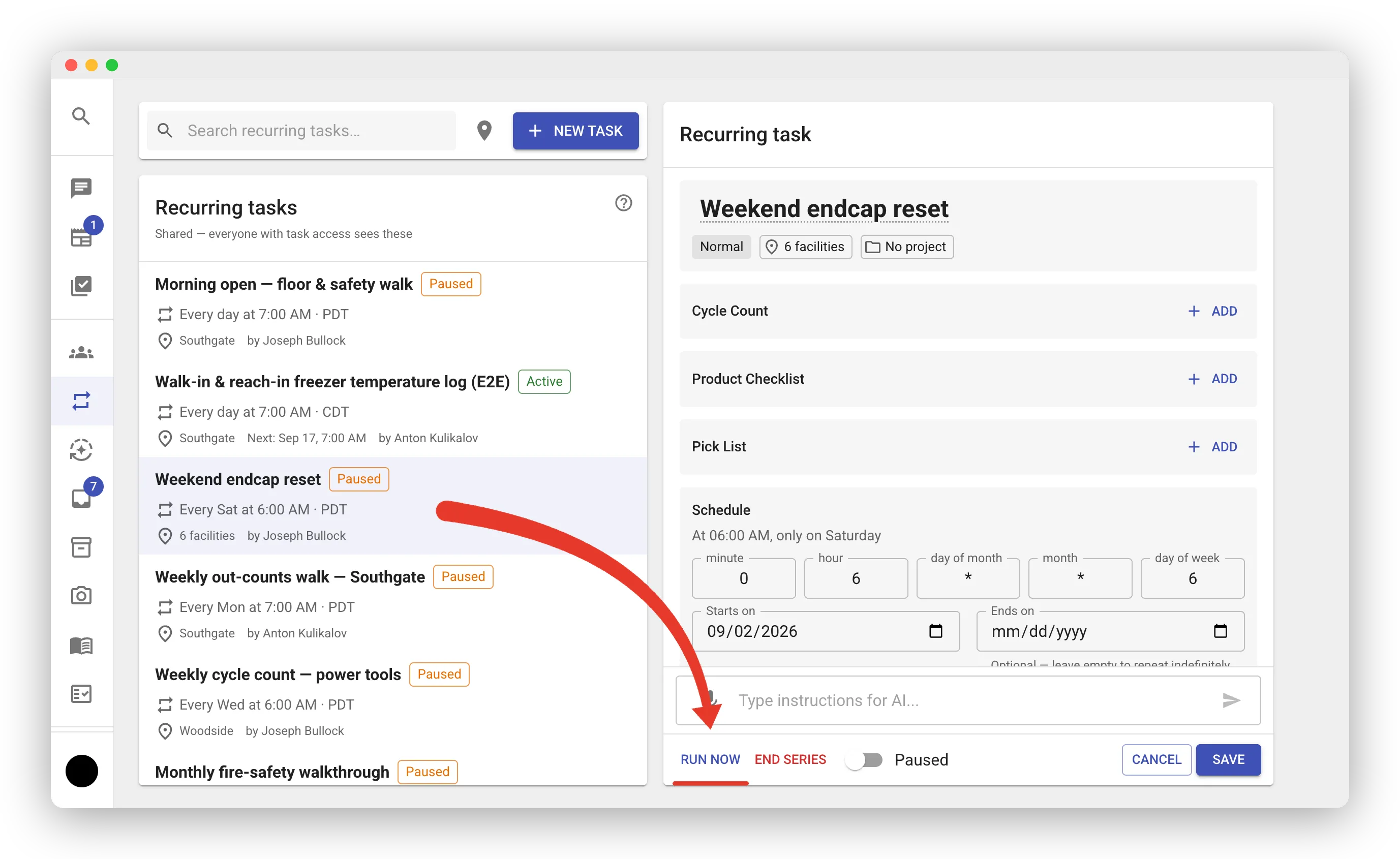Click Every Sat at 6:00 AM · PDT
The height and width of the screenshot is (859, 1400).
pyautogui.click(x=263, y=510)
